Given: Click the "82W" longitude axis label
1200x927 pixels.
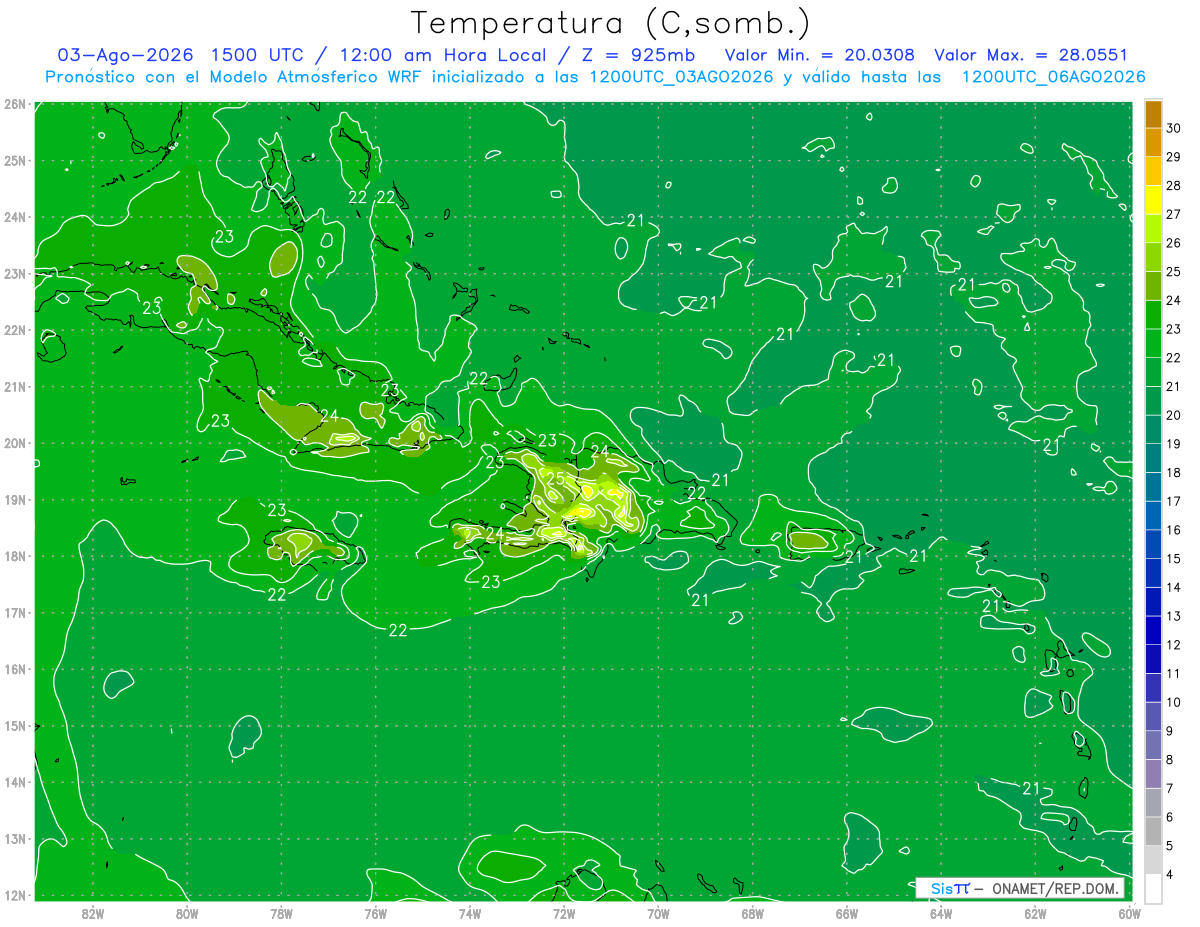Looking at the screenshot, I should [92, 912].
